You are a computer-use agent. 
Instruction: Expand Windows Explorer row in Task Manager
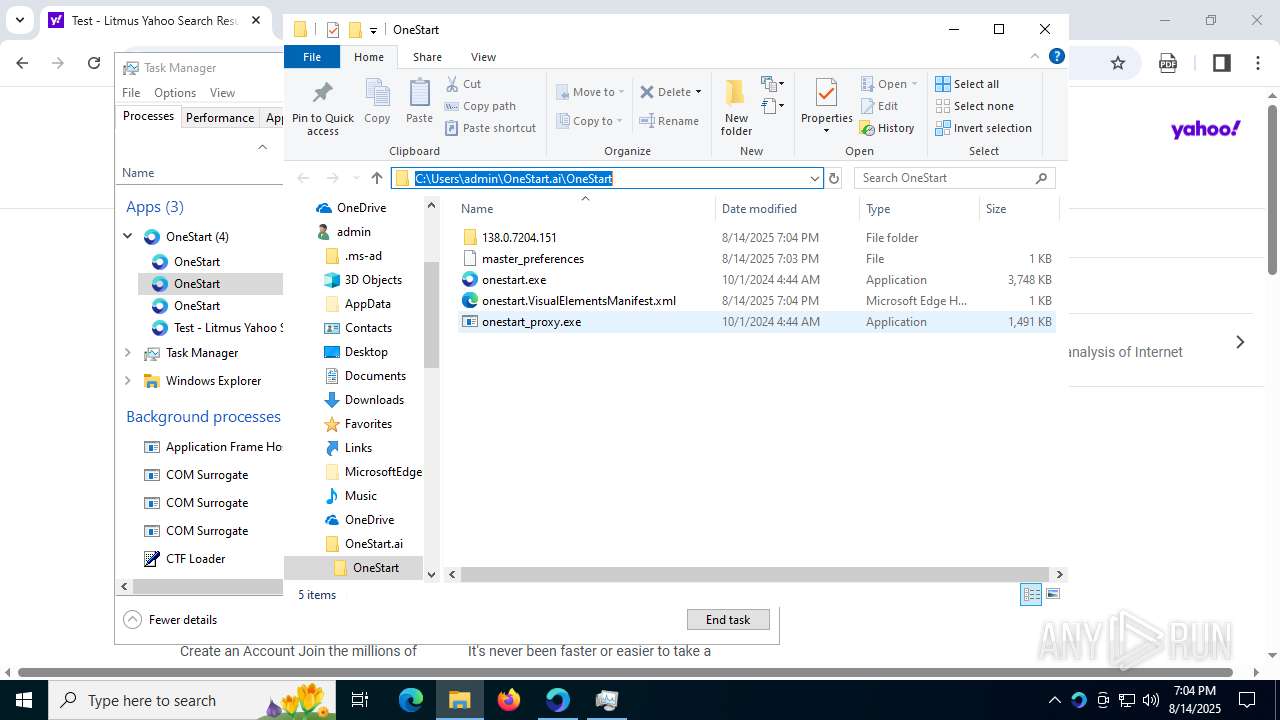[x=128, y=381]
